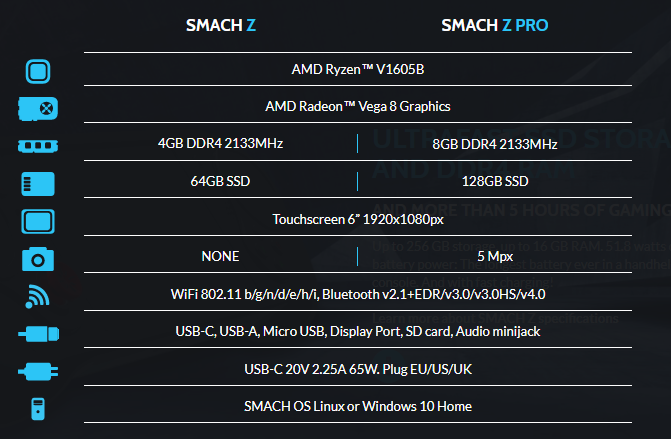The height and width of the screenshot is (439, 671).
Task: Select the 4GB DDR4 2133MHz cell
Action: [220, 144]
